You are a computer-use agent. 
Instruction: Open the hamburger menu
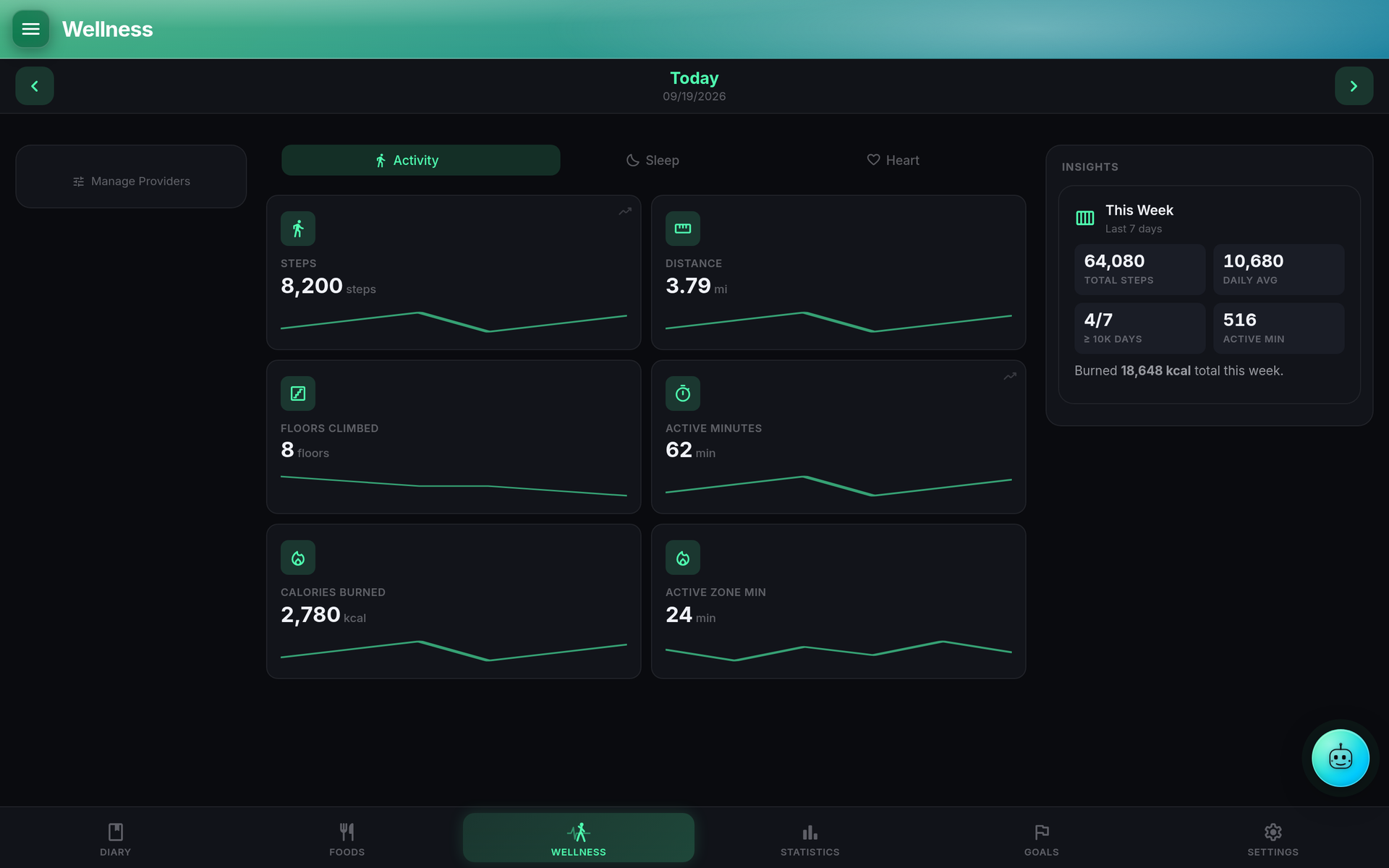point(30,29)
